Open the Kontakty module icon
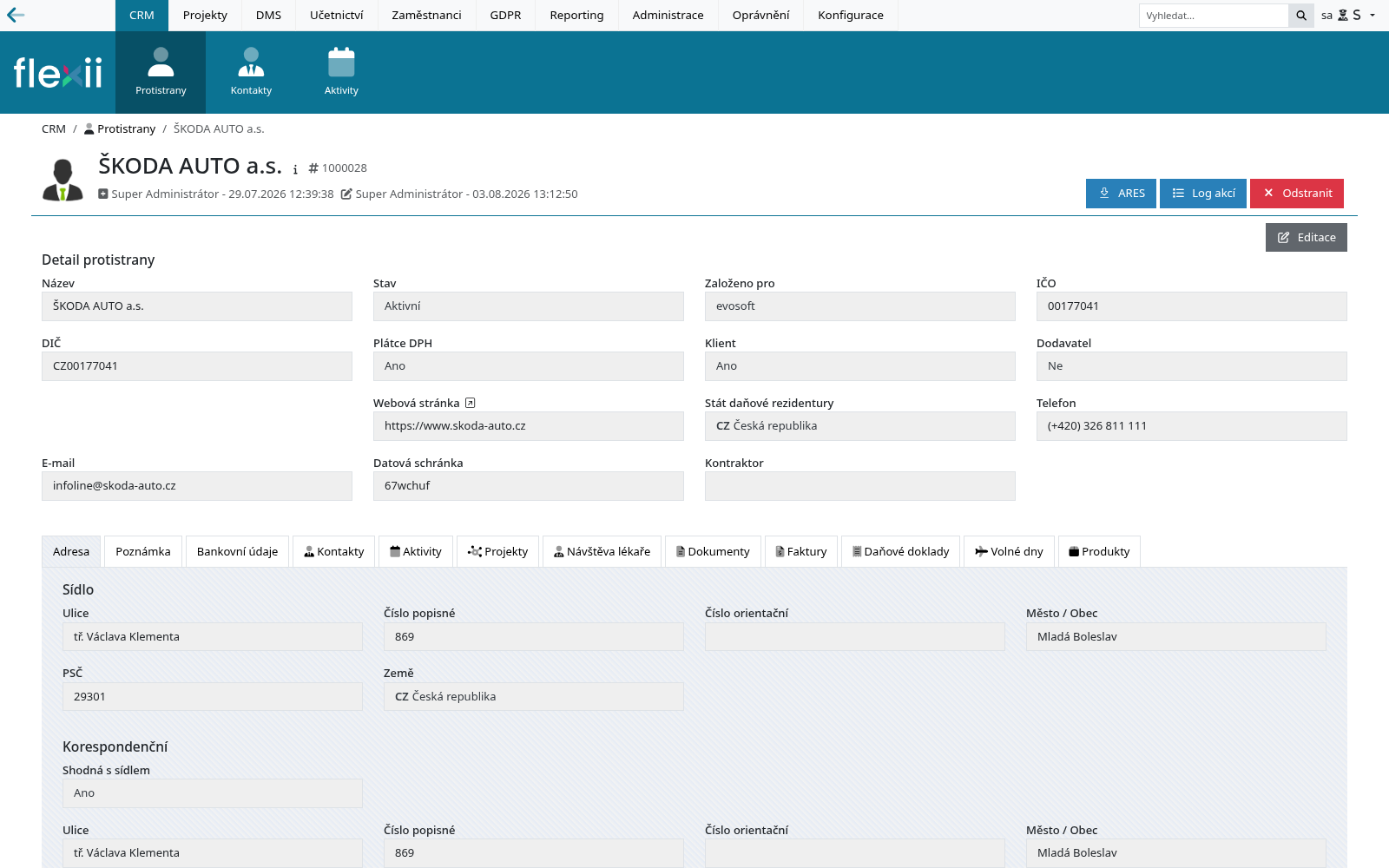 click(x=251, y=72)
